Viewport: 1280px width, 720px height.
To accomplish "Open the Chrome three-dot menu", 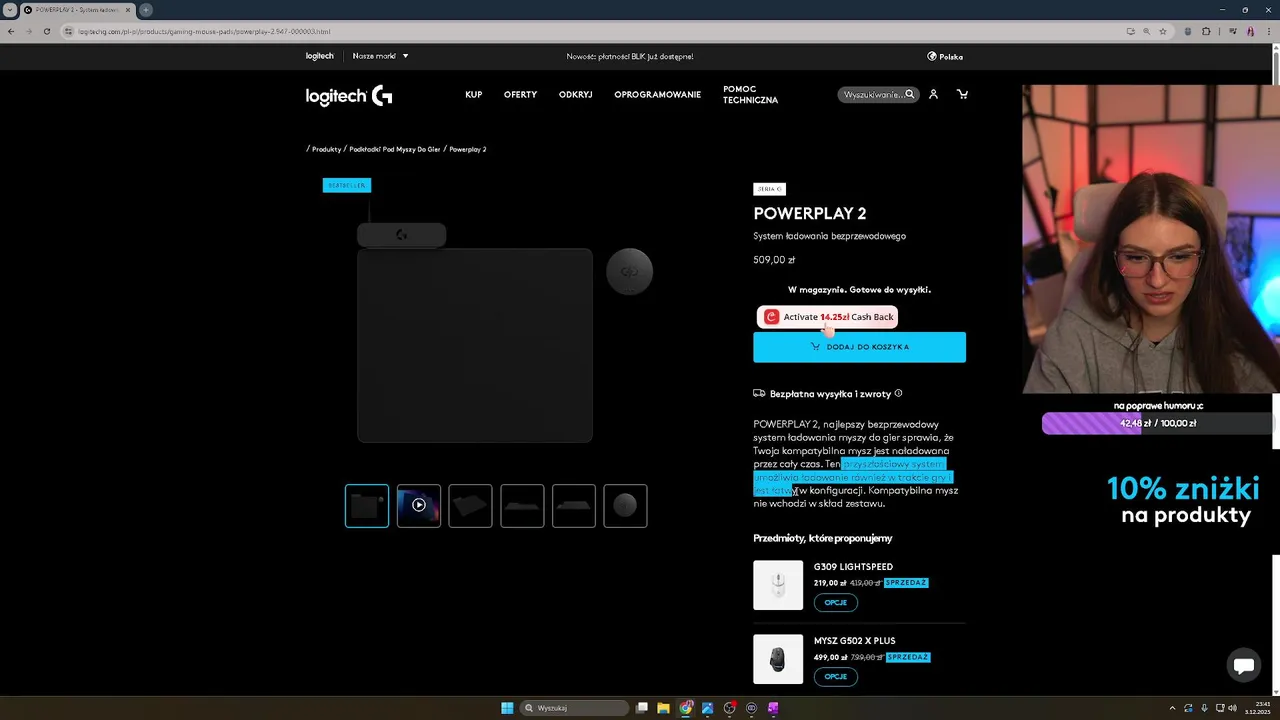I will [1268, 31].
